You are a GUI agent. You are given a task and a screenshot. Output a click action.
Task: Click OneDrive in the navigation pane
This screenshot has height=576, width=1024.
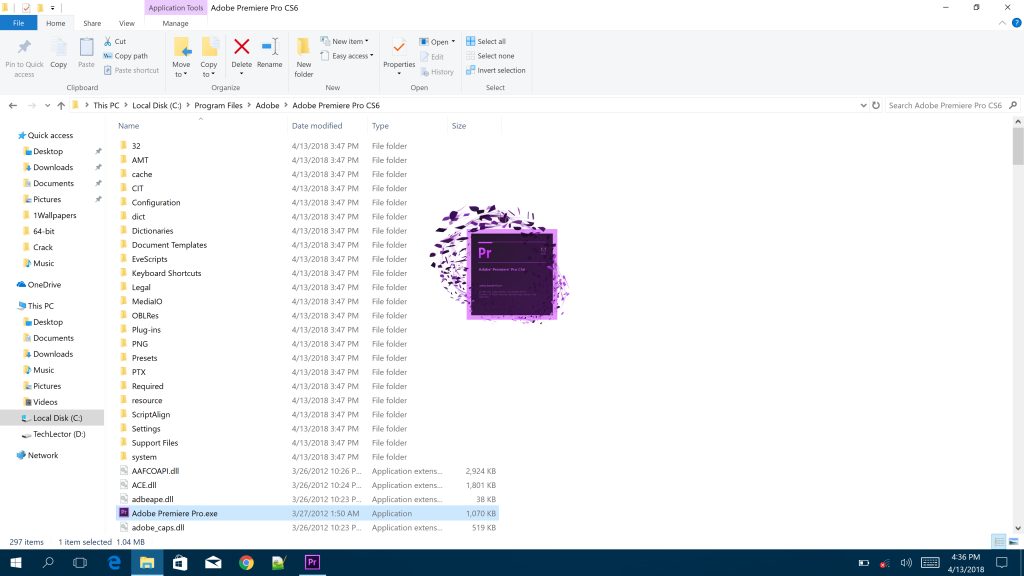pyautogui.click(x=44, y=285)
